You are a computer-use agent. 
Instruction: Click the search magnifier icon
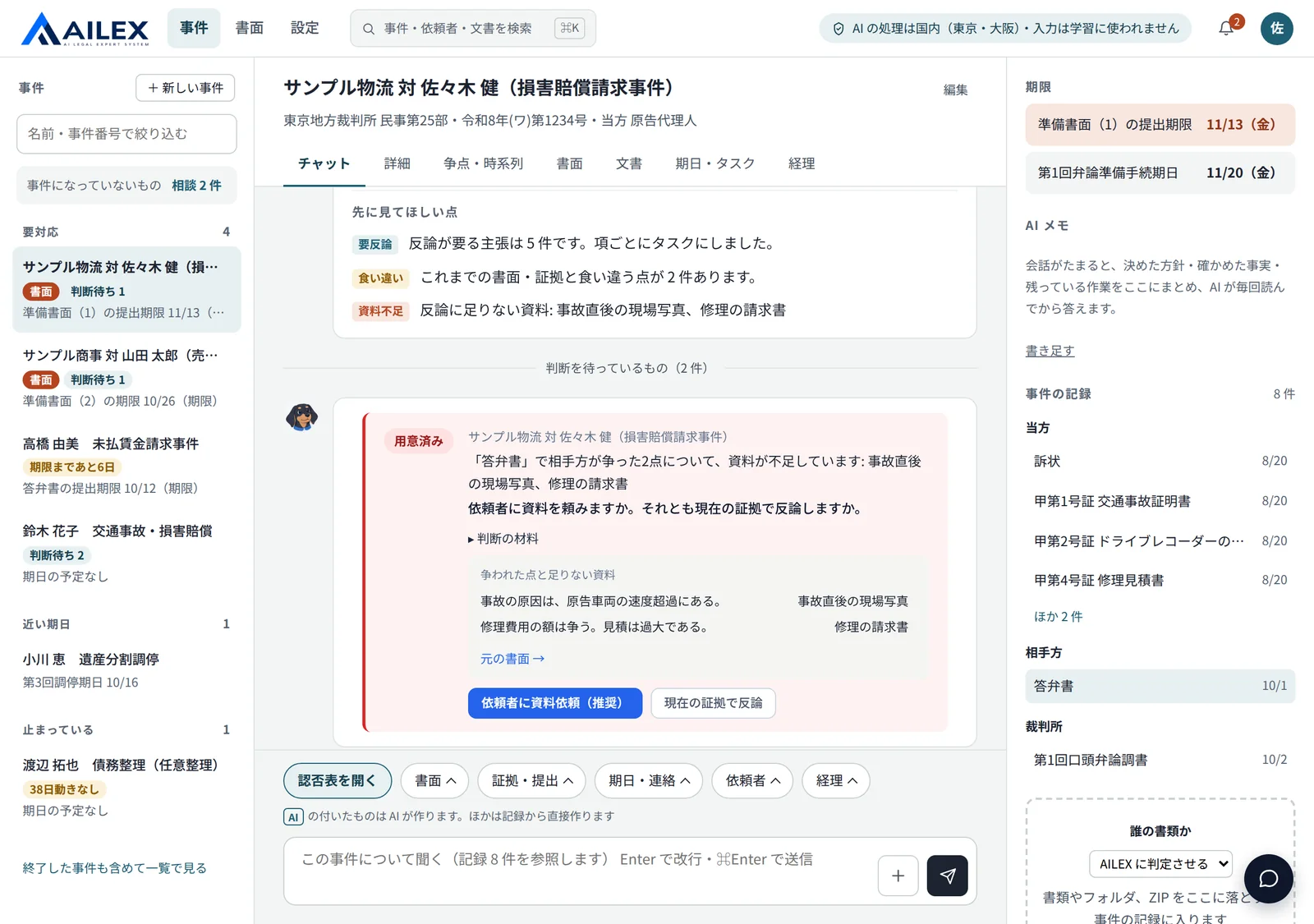point(370,29)
